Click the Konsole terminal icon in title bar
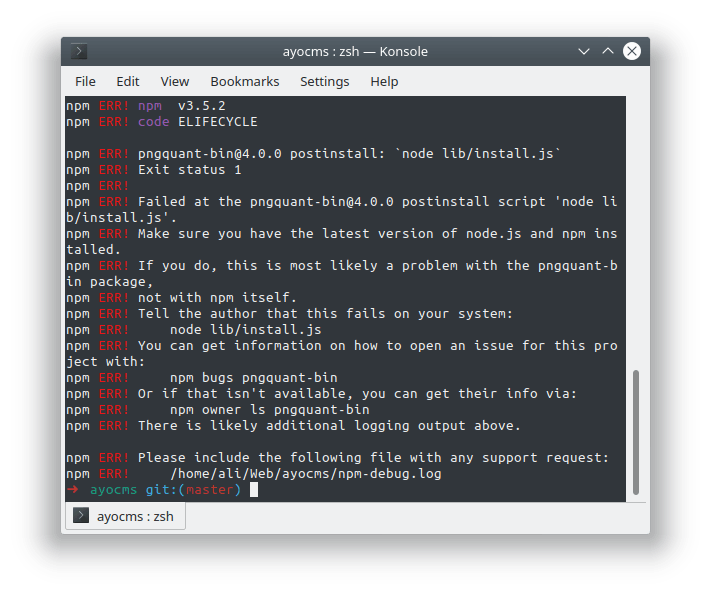The image size is (711, 595). point(80,51)
